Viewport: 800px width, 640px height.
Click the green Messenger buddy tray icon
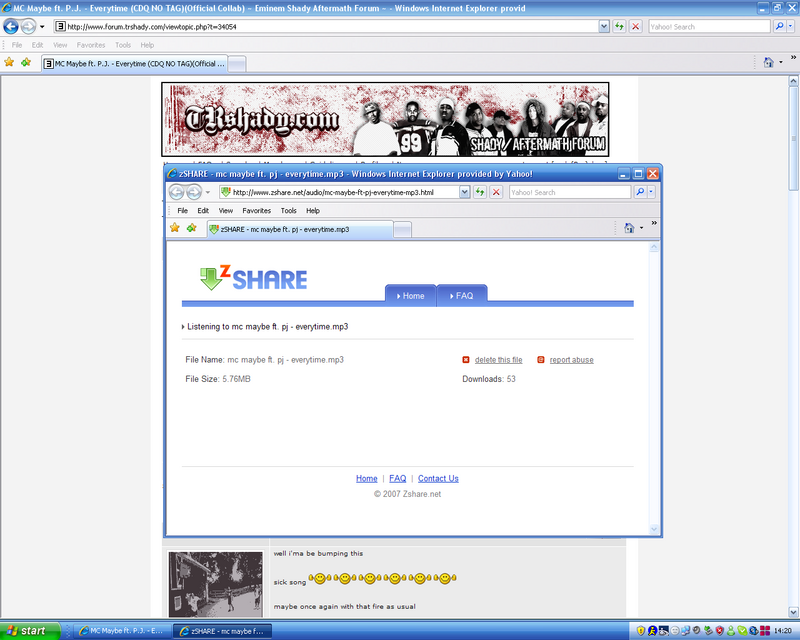(x=731, y=631)
